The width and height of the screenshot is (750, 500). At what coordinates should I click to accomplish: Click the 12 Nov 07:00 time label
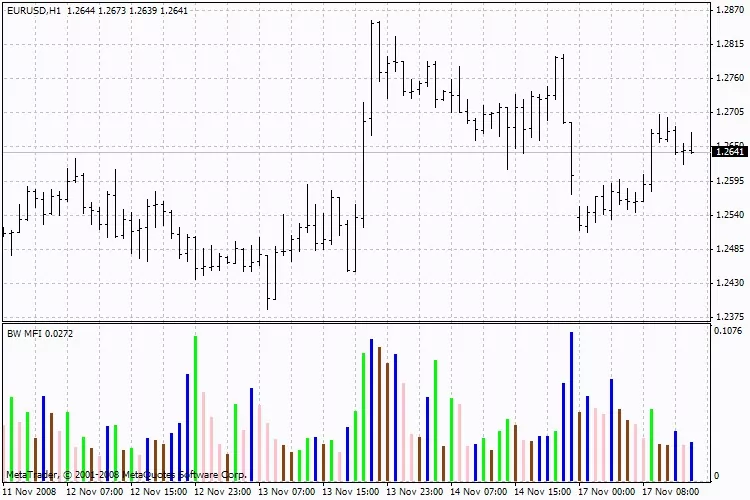[x=95, y=492]
